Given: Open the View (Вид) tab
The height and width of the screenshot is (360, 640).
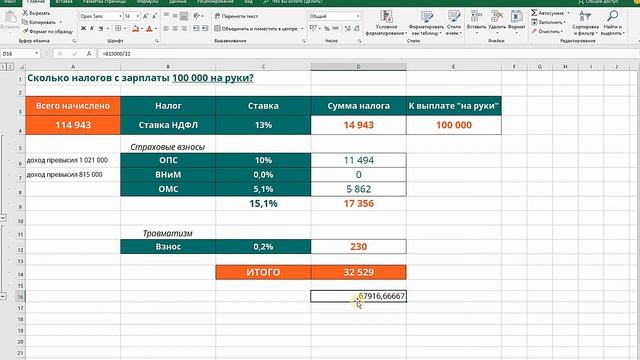Looking at the screenshot, I should coord(248,2).
